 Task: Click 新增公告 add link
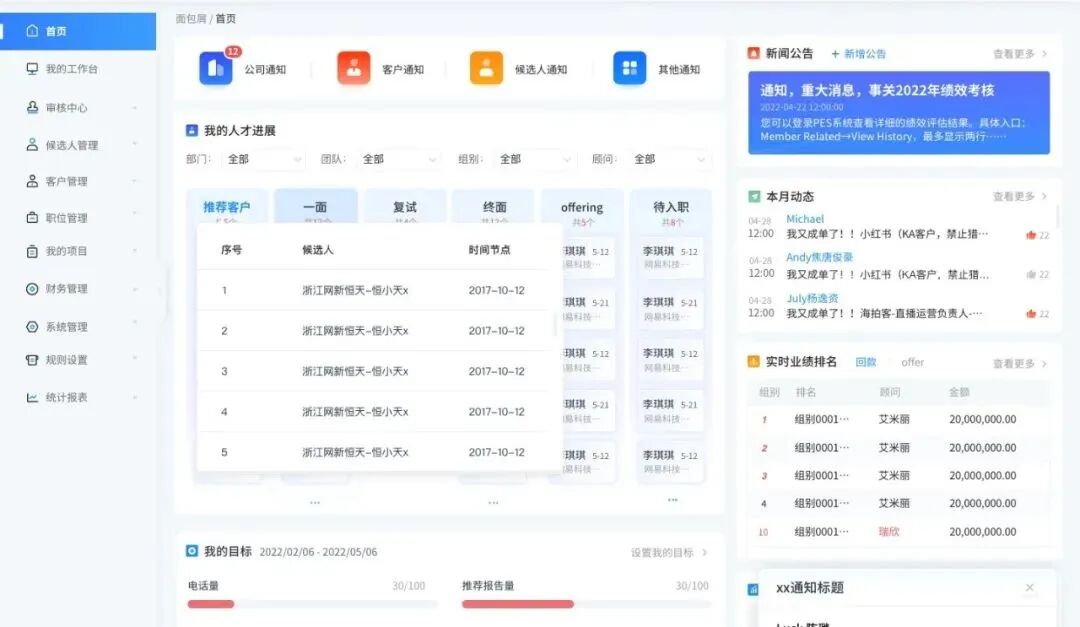(858, 54)
